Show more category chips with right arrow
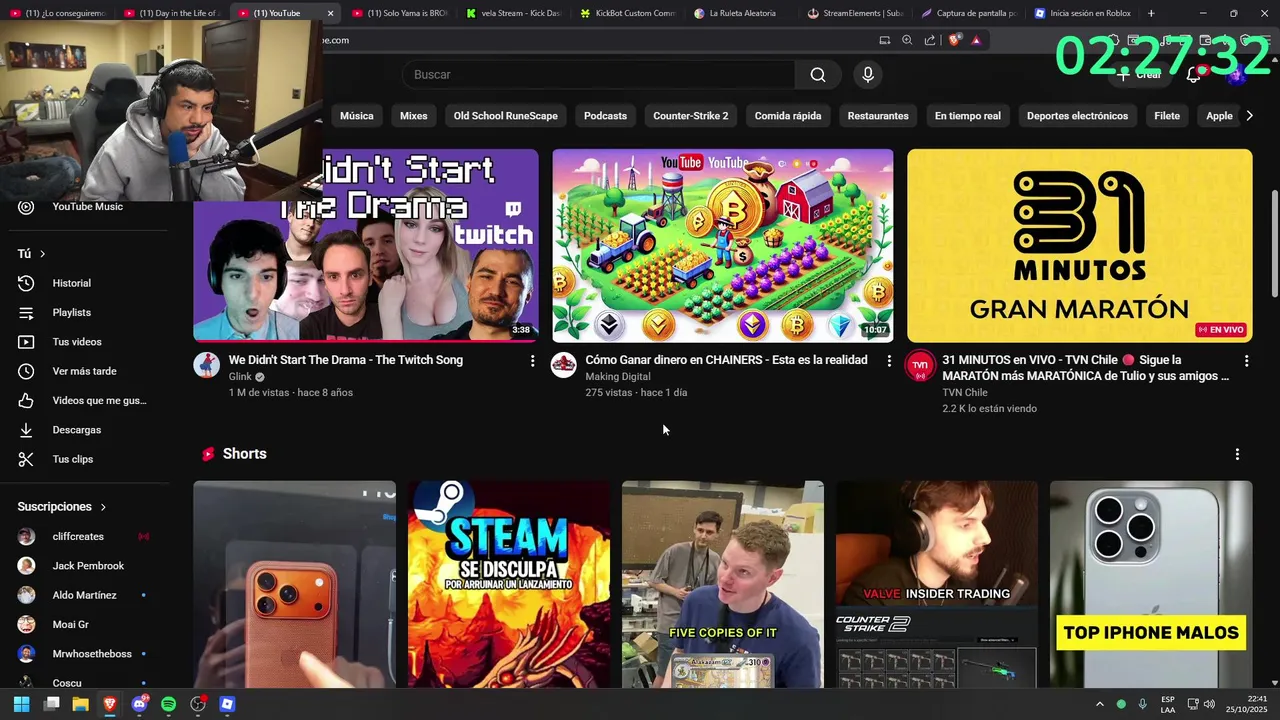 (x=1249, y=116)
